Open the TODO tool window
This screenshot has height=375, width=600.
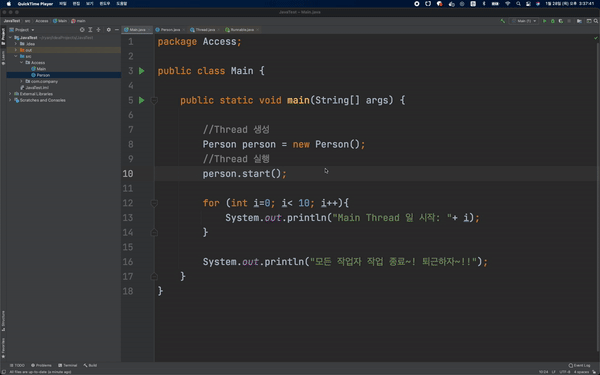pos(17,365)
